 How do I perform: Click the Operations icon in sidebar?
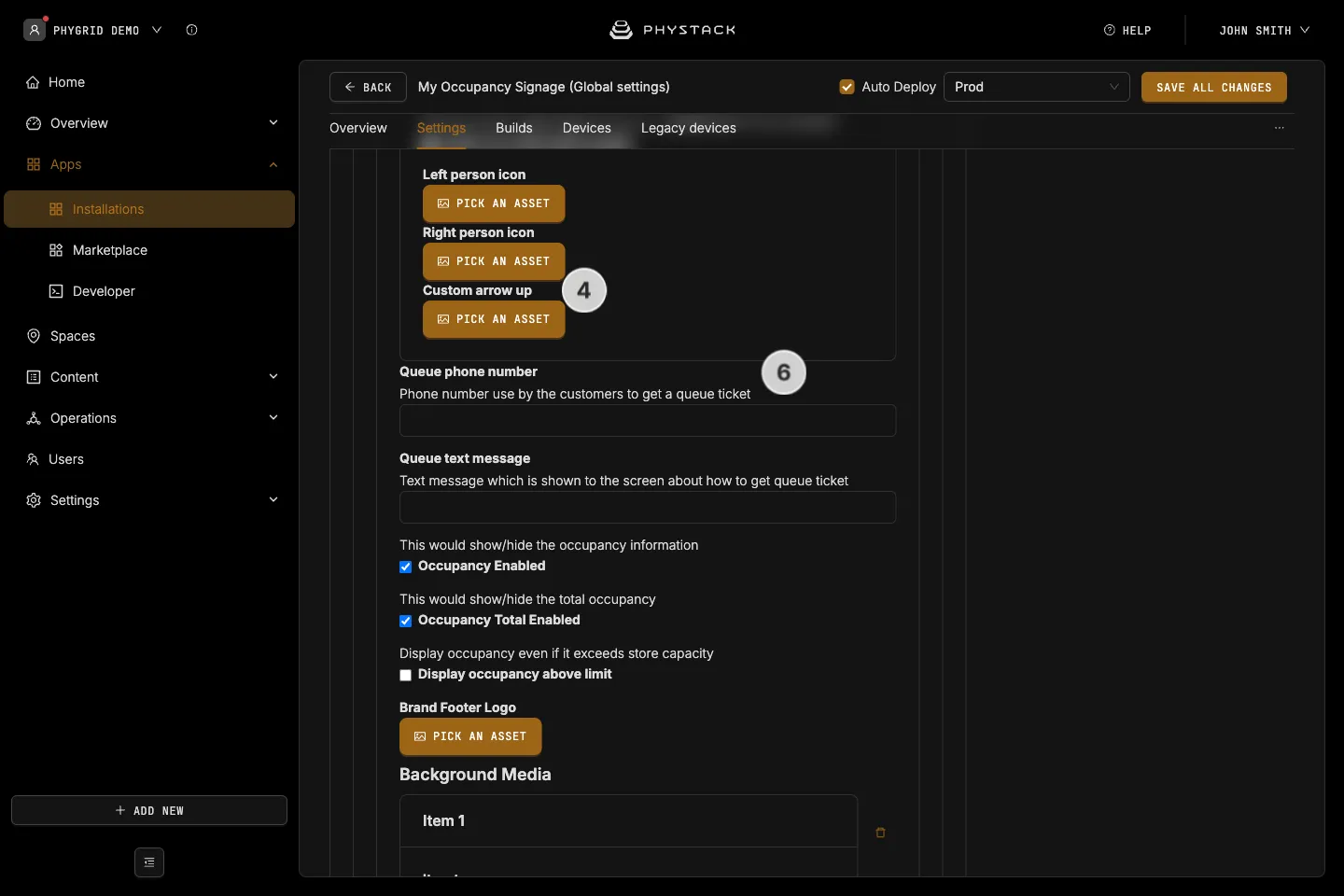tap(34, 418)
